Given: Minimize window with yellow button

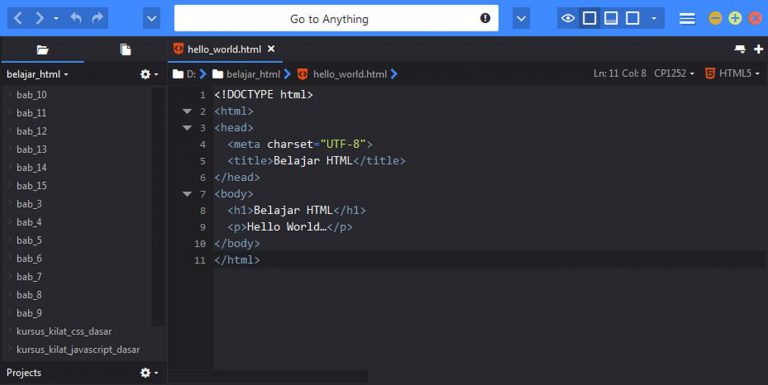Looking at the screenshot, I should coord(715,19).
